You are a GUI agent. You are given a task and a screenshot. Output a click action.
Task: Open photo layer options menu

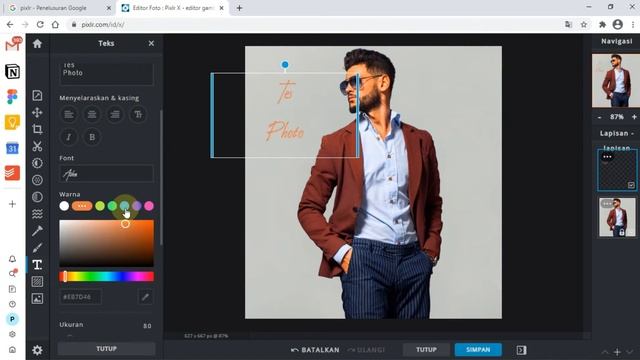[x=607, y=204]
